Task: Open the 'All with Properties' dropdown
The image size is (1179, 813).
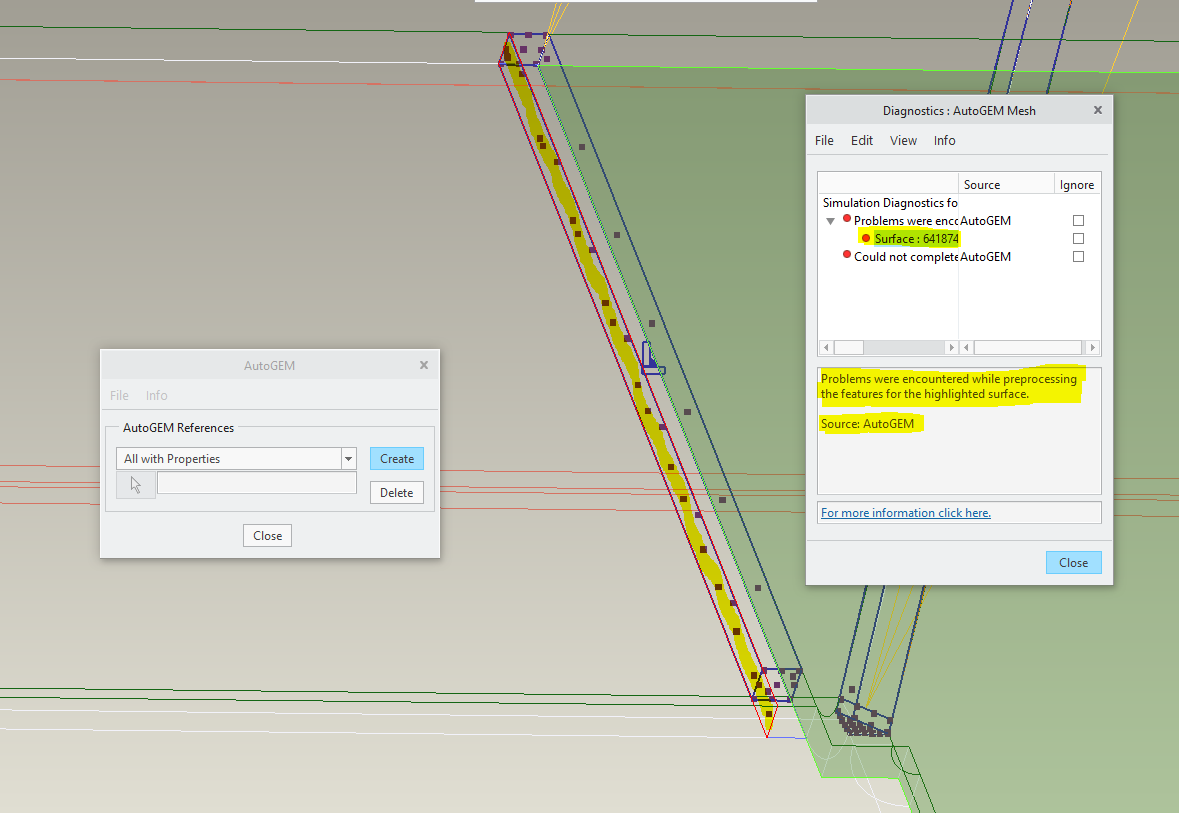Action: (x=348, y=459)
